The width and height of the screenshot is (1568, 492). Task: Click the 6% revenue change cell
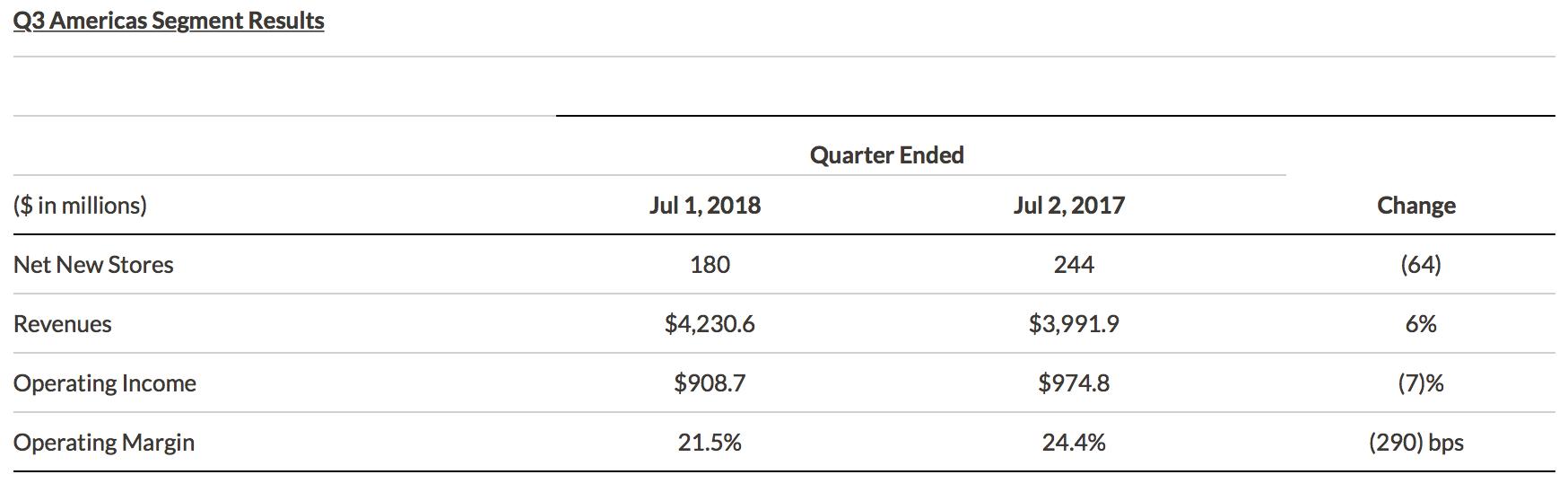click(x=1421, y=324)
